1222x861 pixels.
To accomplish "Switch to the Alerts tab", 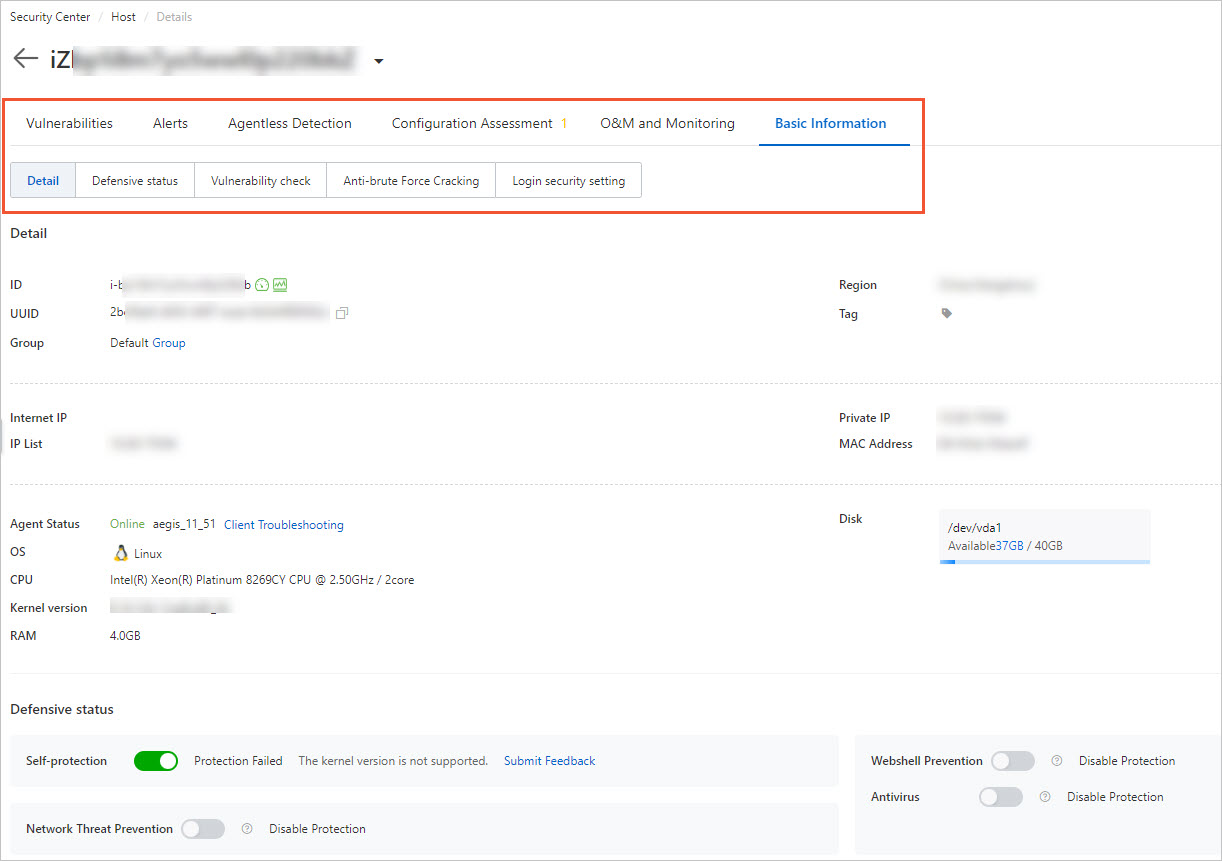I will 170,123.
